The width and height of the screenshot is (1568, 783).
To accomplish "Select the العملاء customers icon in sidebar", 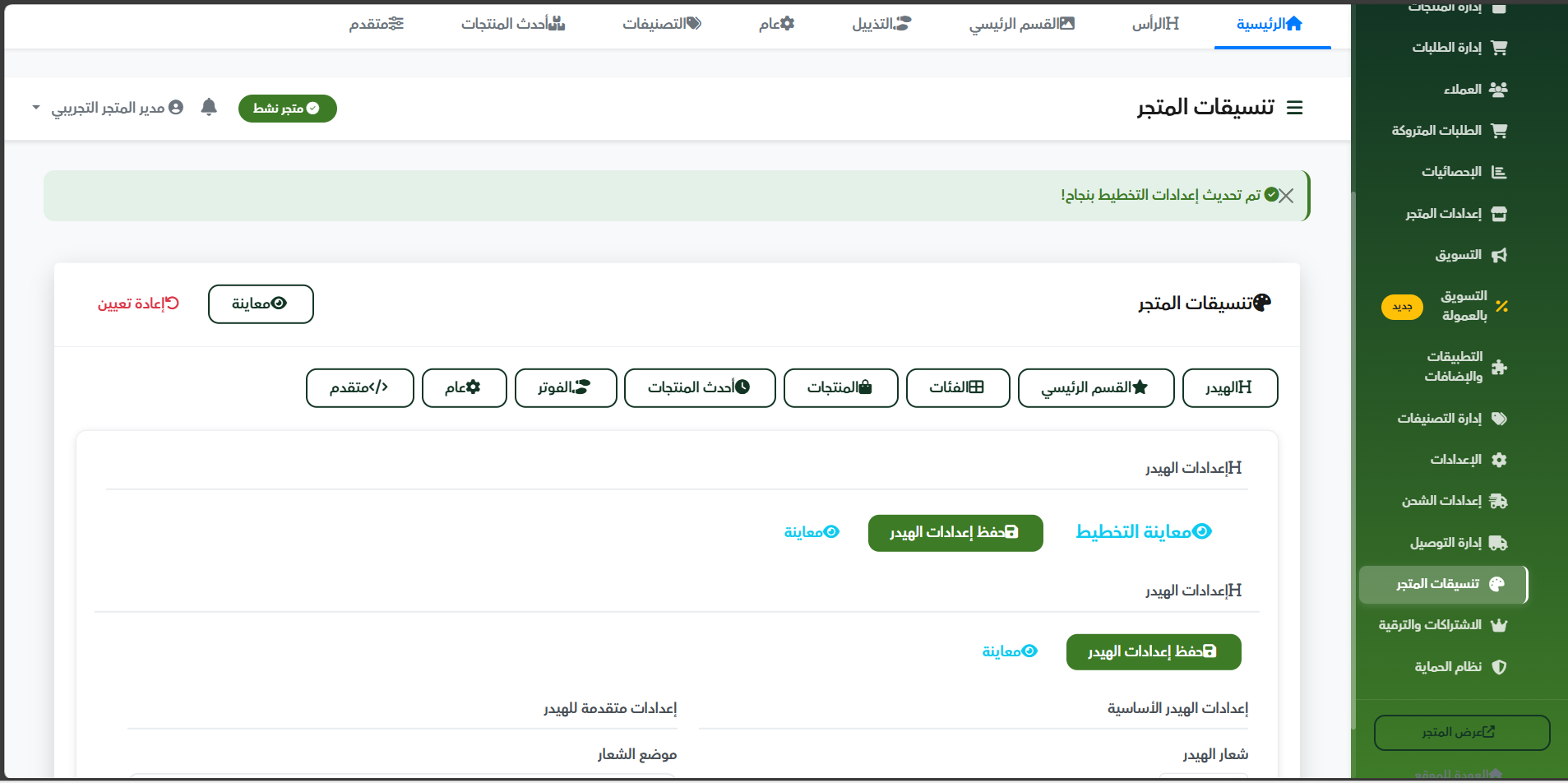I will [1500, 89].
